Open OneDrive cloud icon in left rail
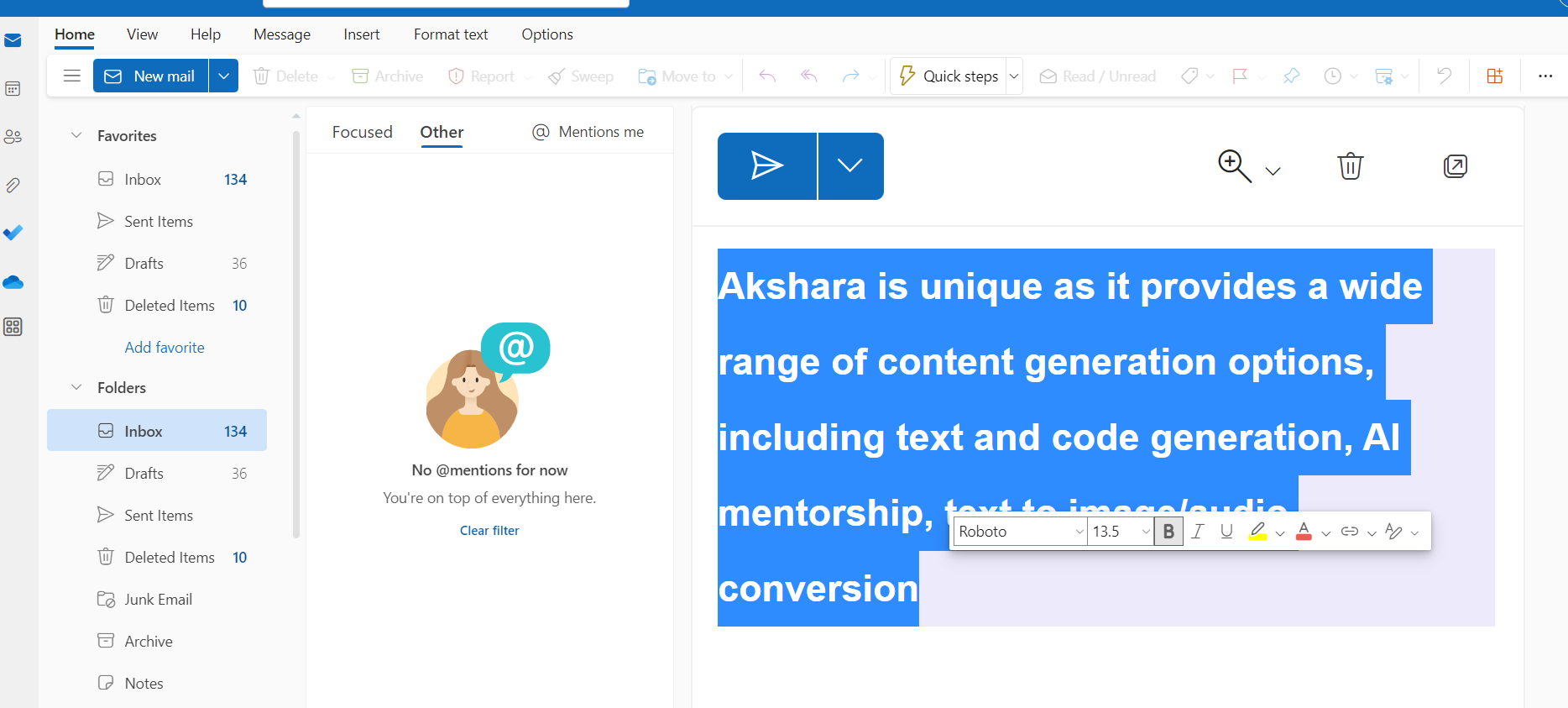Viewport: 1568px width, 708px height. pos(13,282)
